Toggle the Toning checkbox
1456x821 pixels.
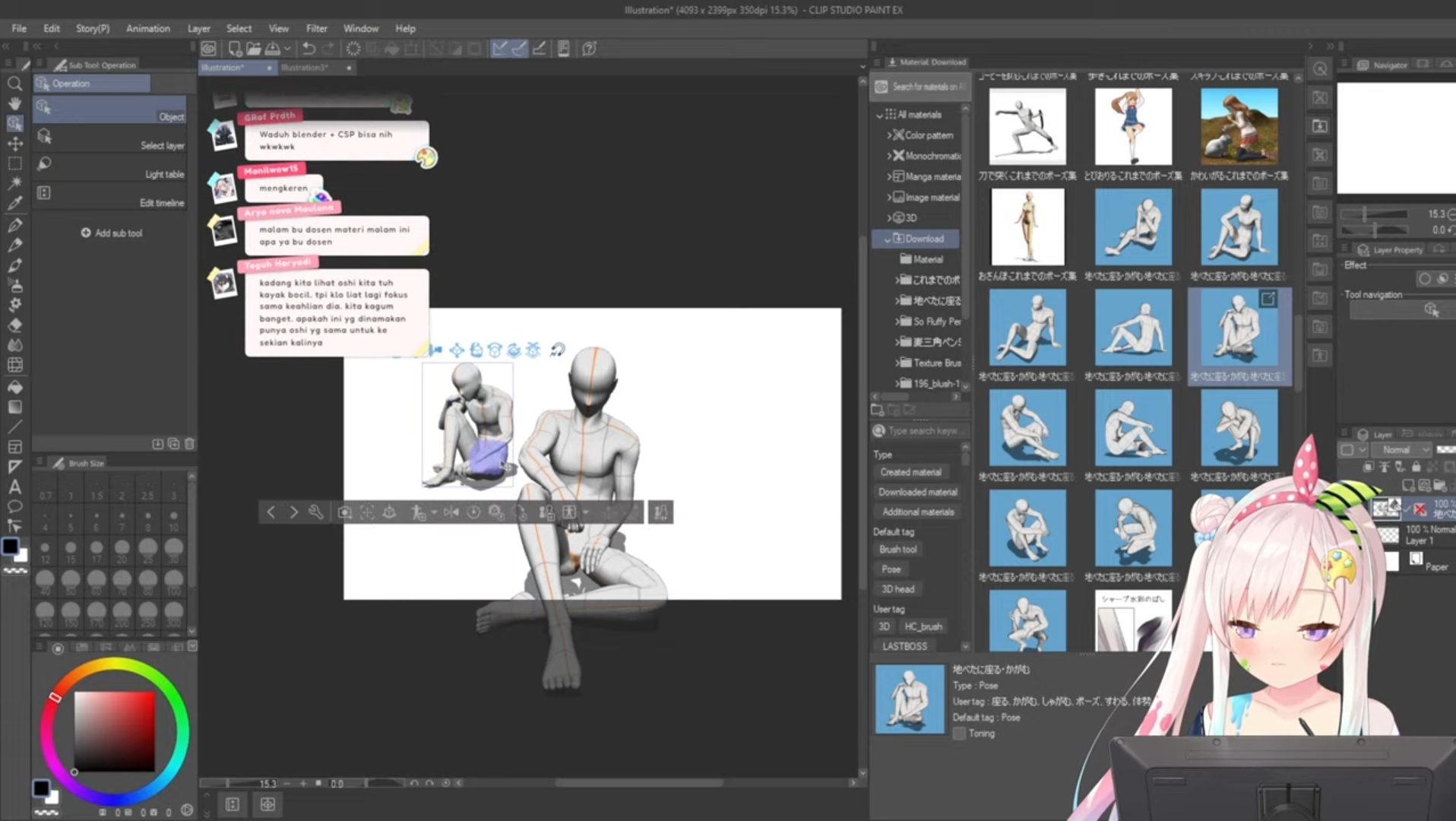960,734
